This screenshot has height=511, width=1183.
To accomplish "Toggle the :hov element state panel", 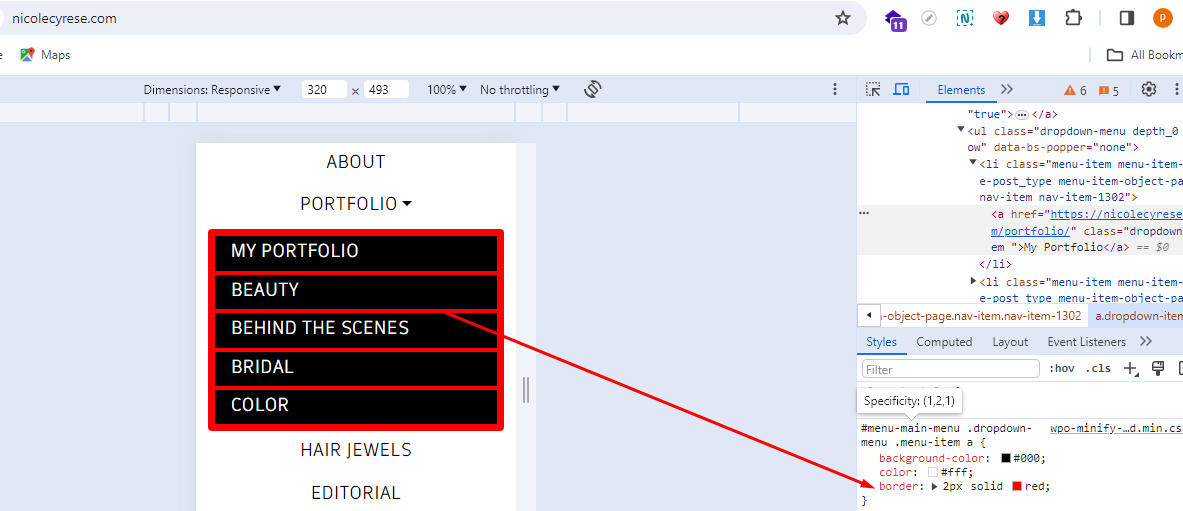I will click(x=1062, y=368).
